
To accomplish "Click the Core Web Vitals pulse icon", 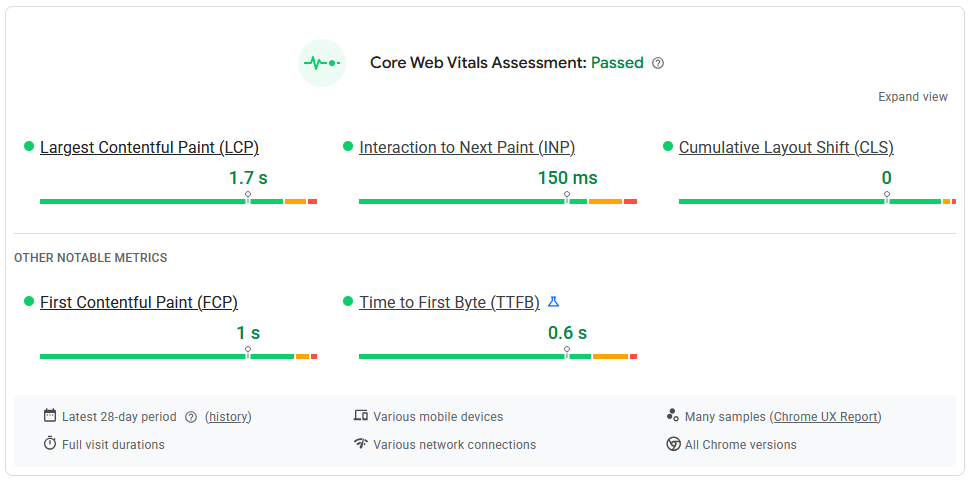I will [x=322, y=63].
